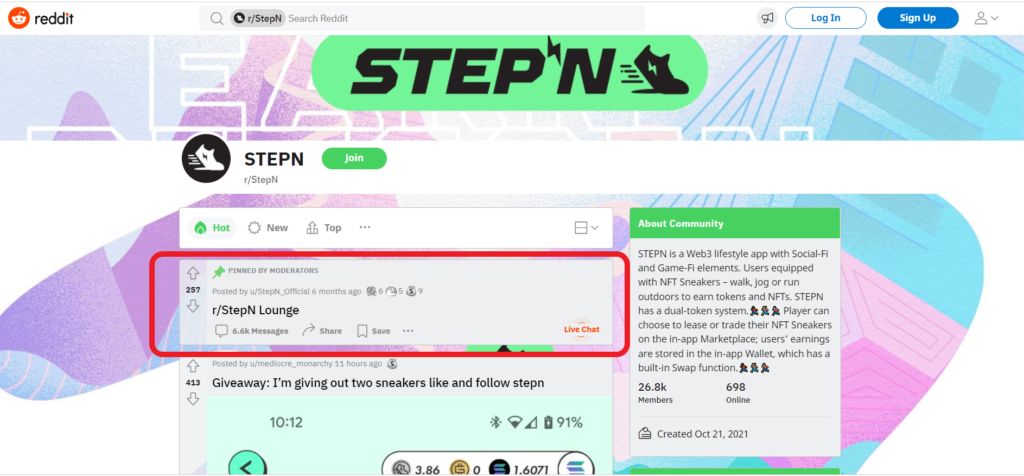Sort posts by New

point(268,228)
